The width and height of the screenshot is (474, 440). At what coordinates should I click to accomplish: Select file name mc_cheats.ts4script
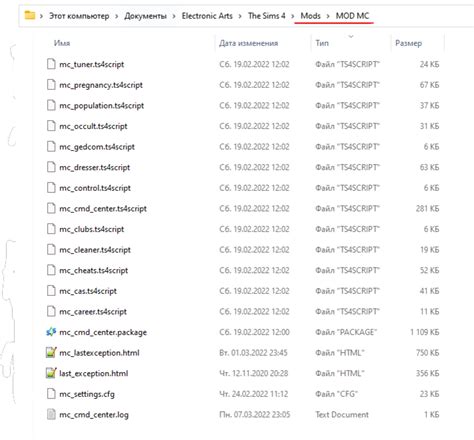pyautogui.click(x=94, y=271)
